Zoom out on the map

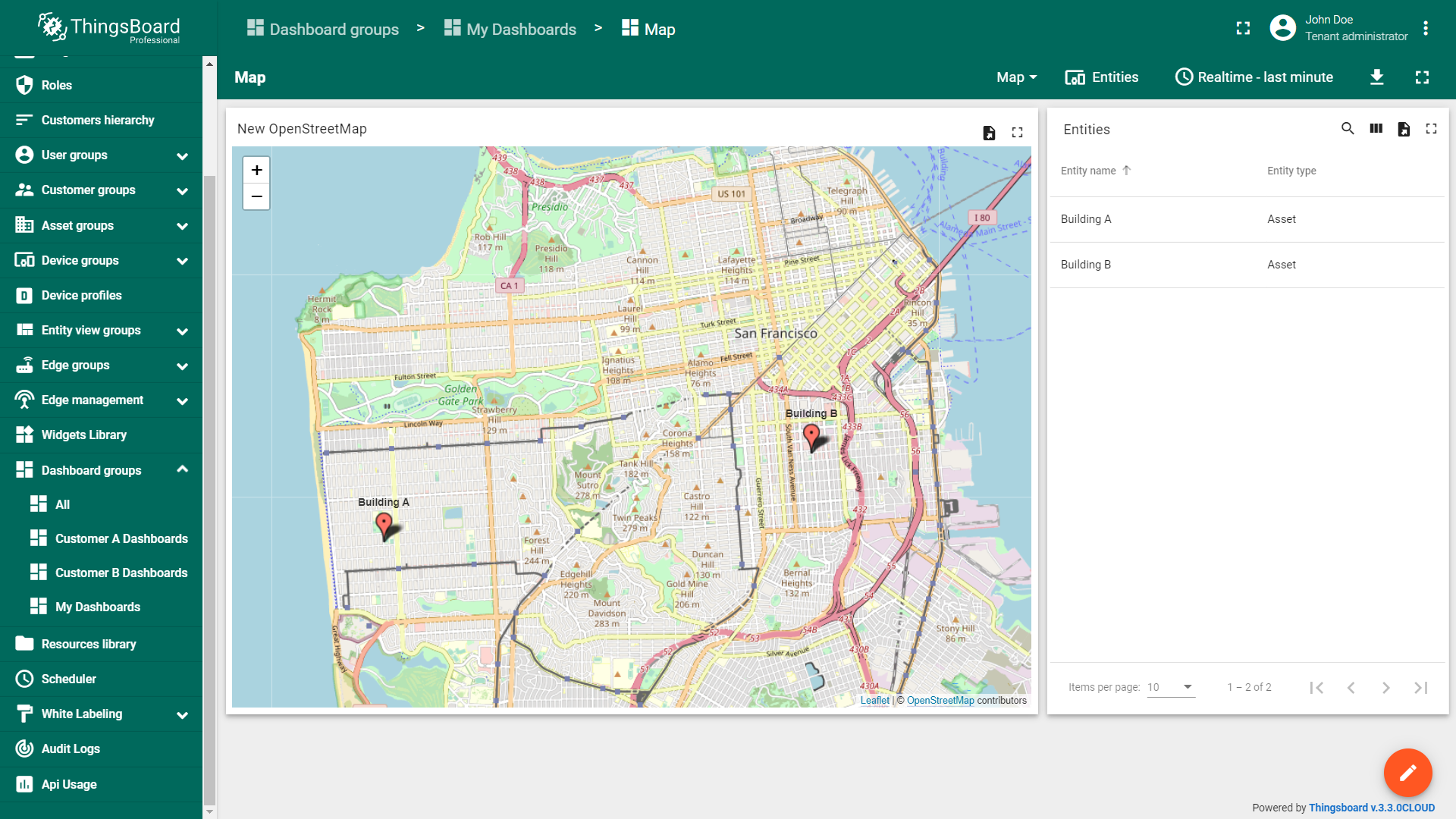click(256, 196)
